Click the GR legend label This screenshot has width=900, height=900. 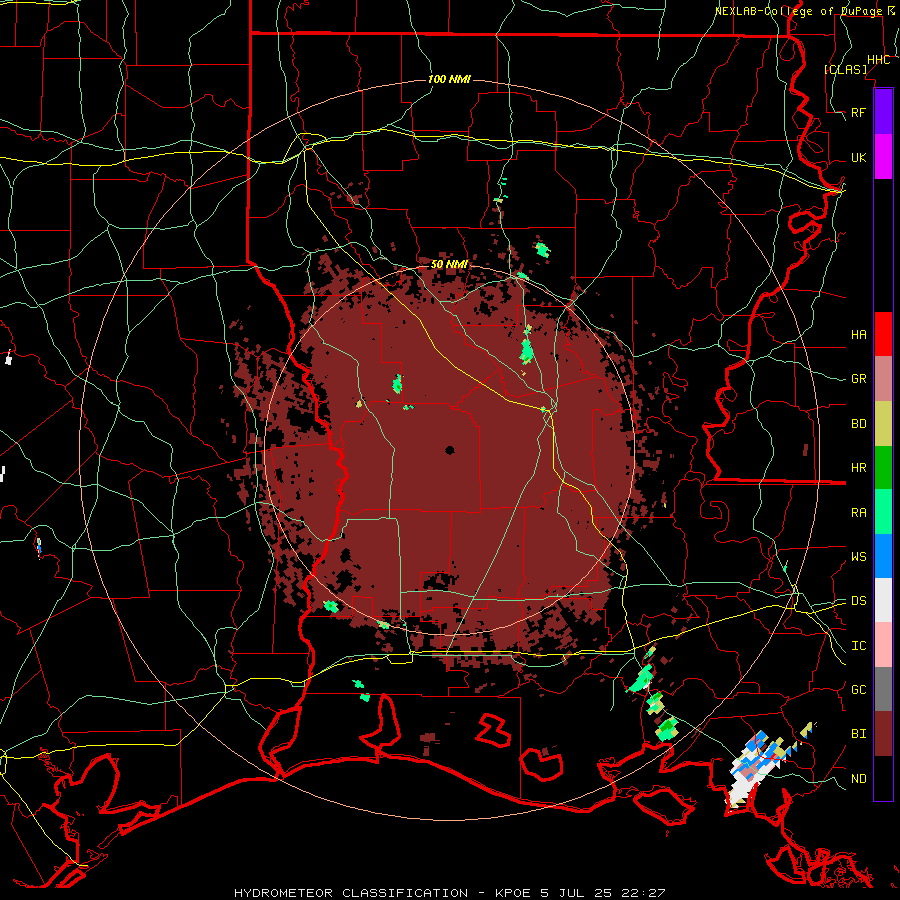858,379
